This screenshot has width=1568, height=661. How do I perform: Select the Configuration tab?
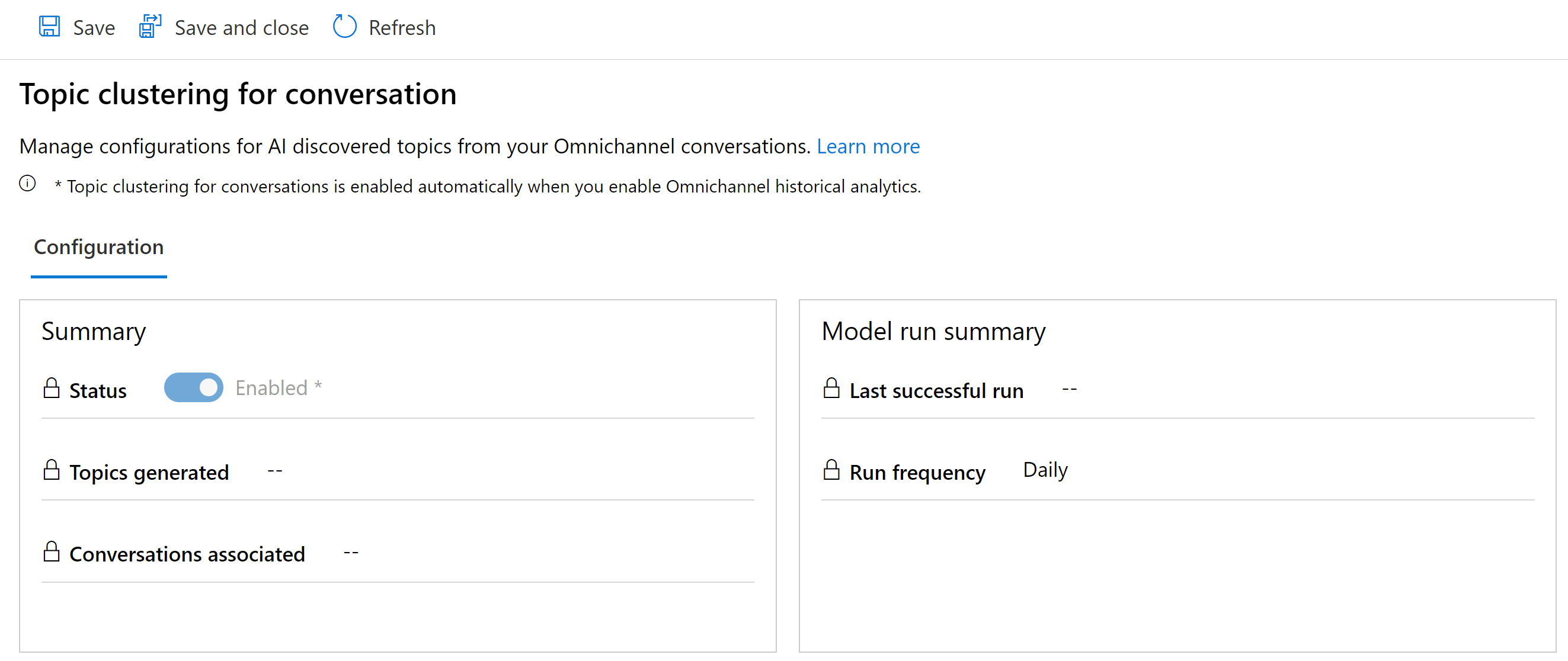coord(97,247)
